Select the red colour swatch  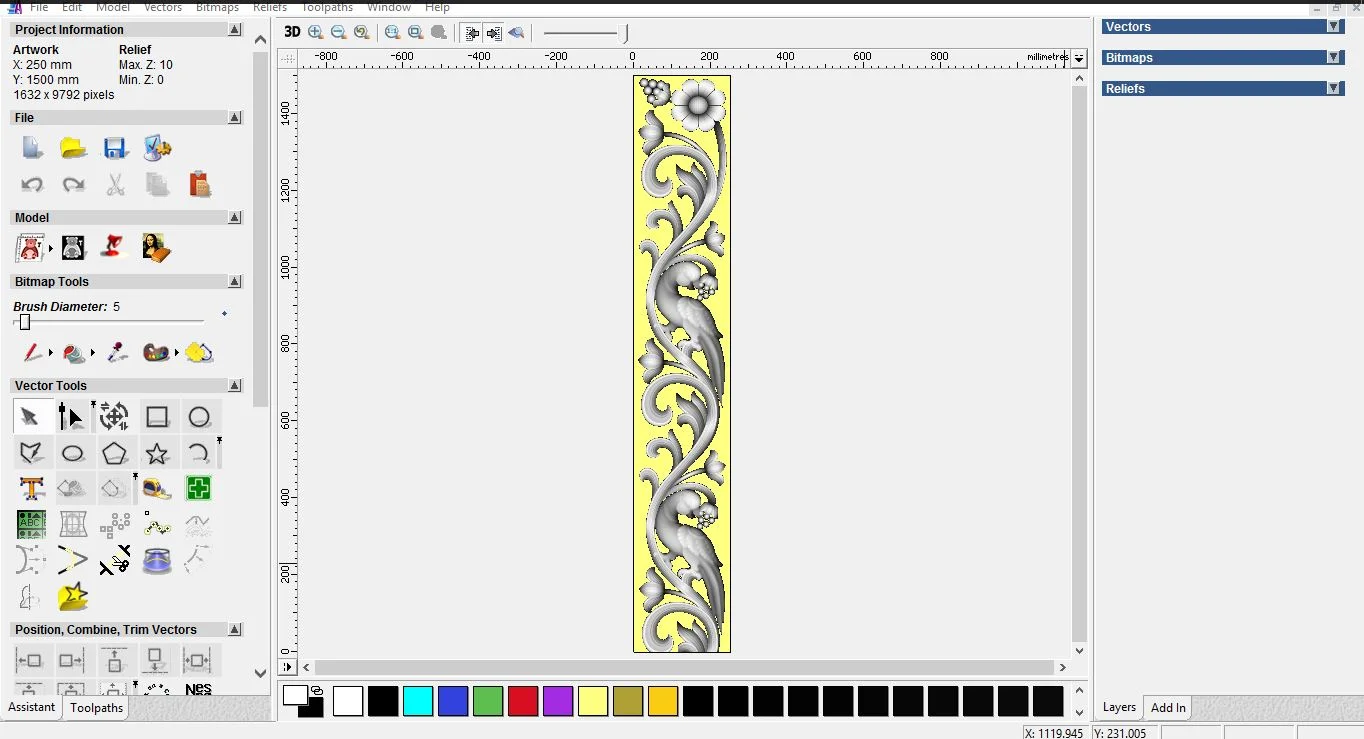point(523,701)
